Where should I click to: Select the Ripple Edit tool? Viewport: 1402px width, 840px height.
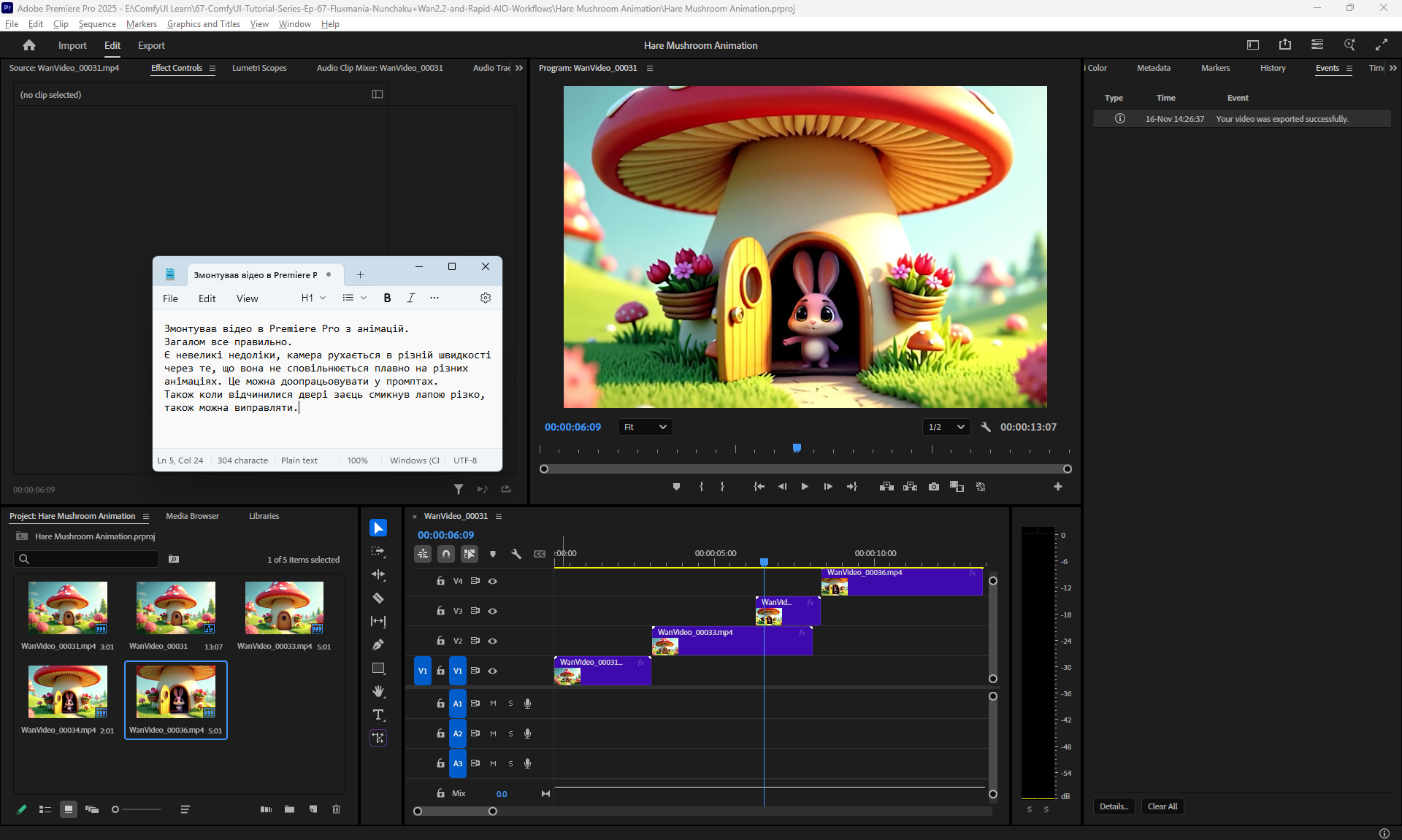point(378,575)
